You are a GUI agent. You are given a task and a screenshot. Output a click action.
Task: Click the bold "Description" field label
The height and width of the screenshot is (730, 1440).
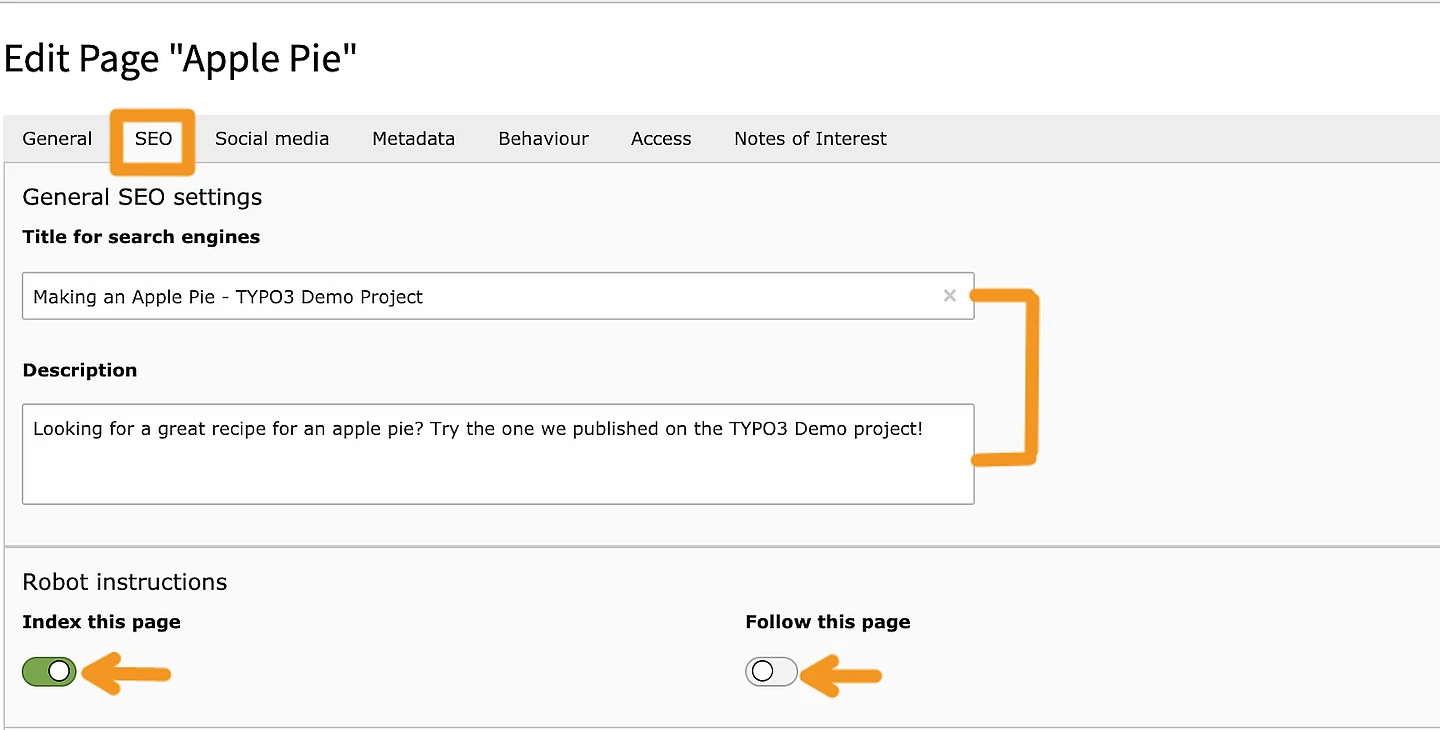click(x=80, y=370)
